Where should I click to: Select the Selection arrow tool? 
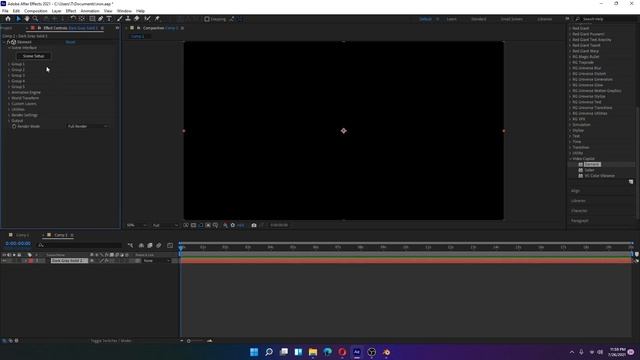coord(18,19)
